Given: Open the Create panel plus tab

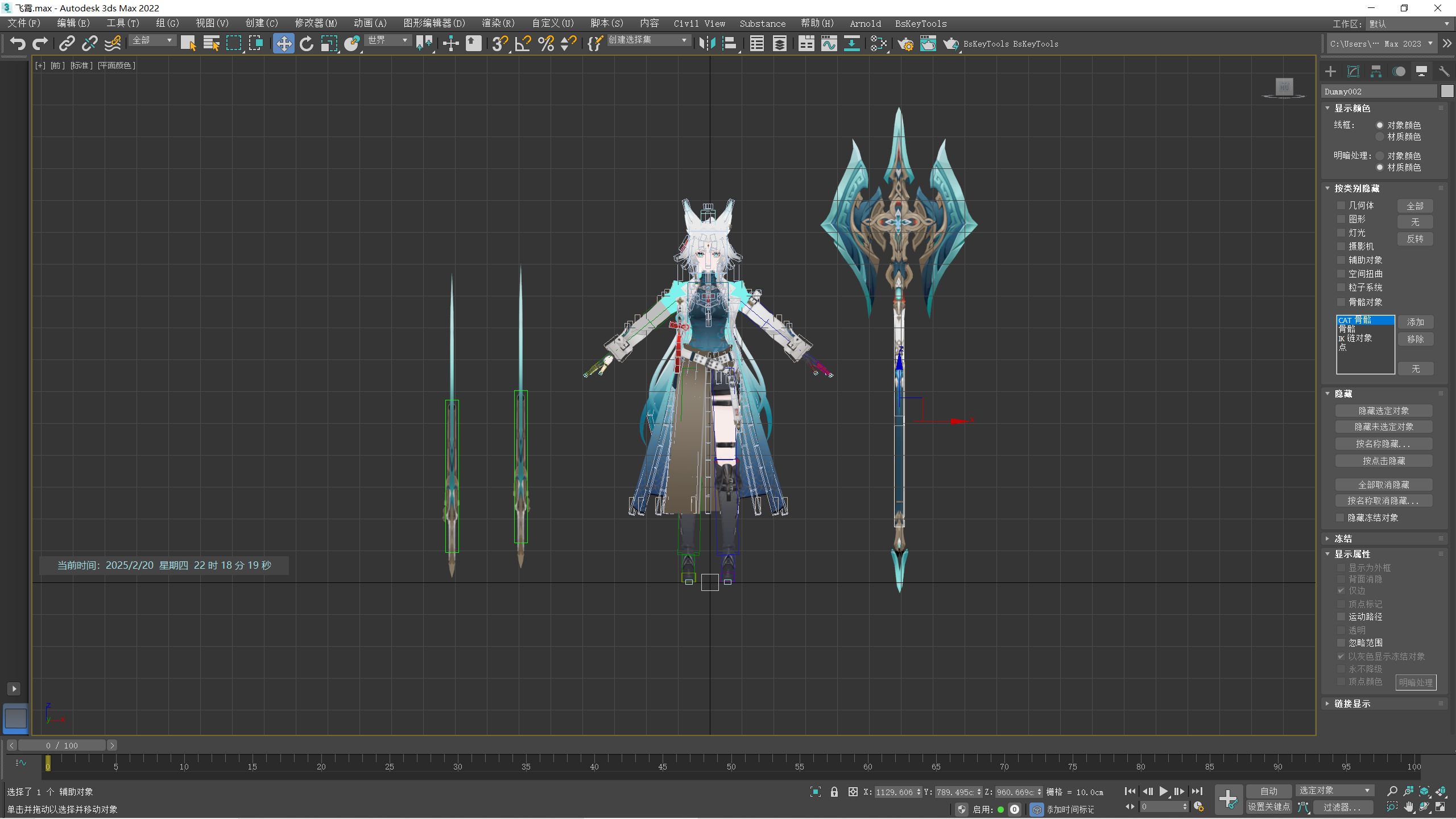Looking at the screenshot, I should point(1330,71).
